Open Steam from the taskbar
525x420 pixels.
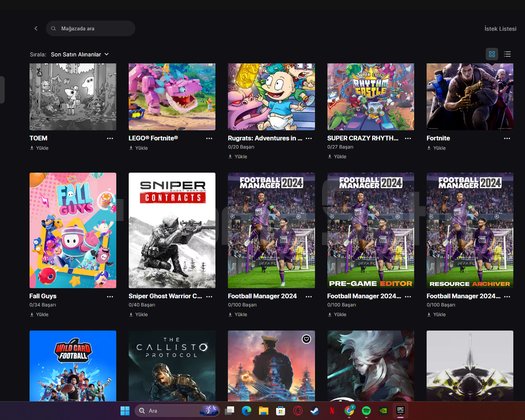(315, 411)
